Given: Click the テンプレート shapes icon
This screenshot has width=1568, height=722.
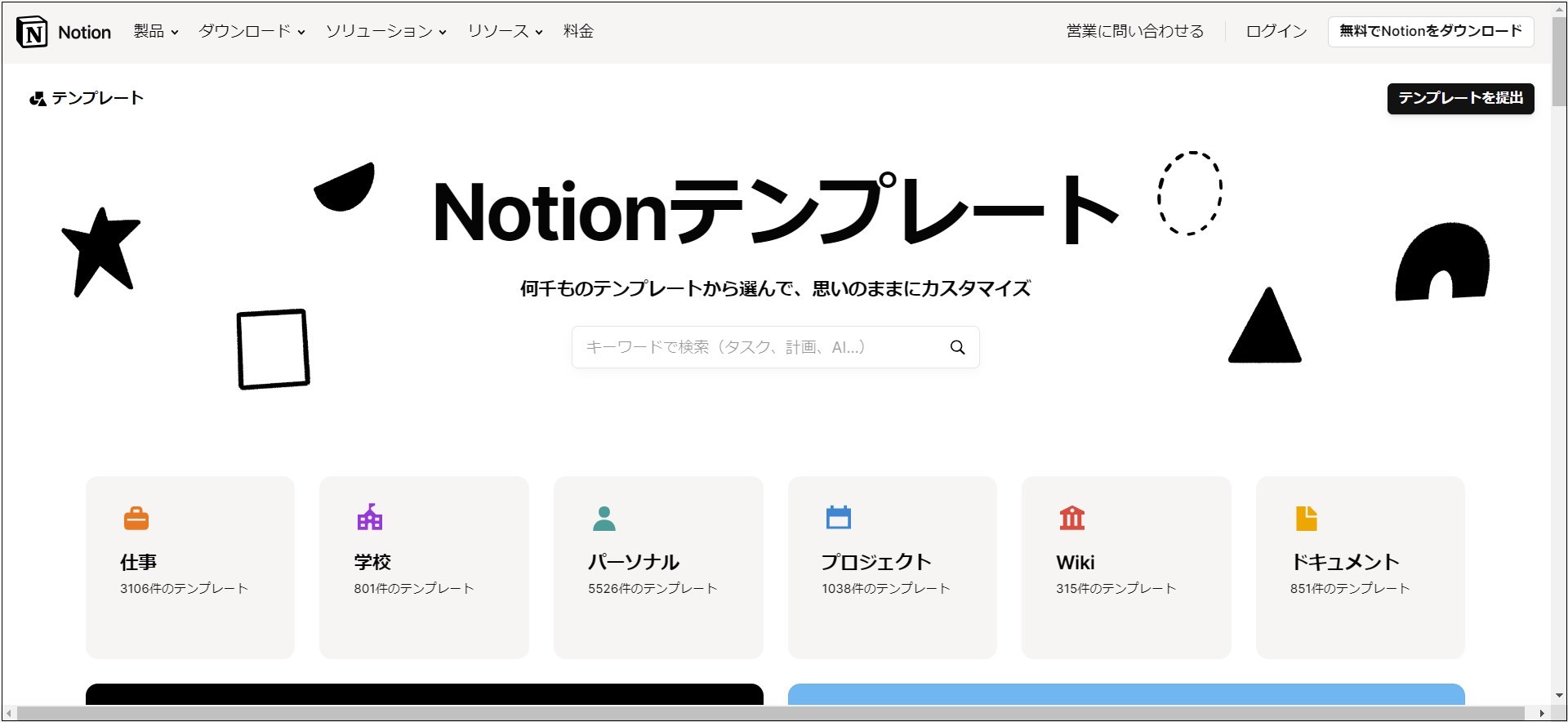Looking at the screenshot, I should (x=38, y=99).
